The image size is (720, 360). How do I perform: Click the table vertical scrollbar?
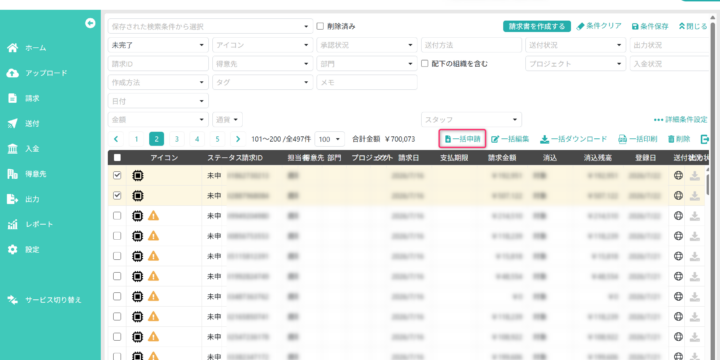708,184
